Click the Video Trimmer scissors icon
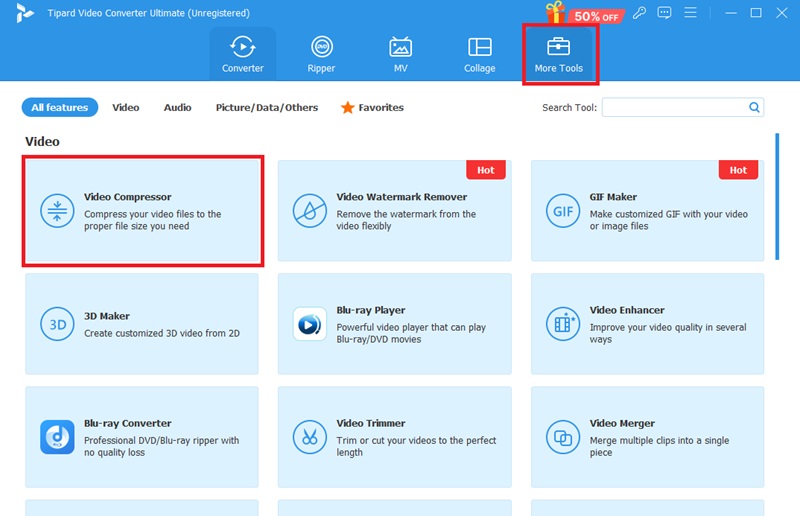Image resolution: width=800 pixels, height=516 pixels. (310, 437)
